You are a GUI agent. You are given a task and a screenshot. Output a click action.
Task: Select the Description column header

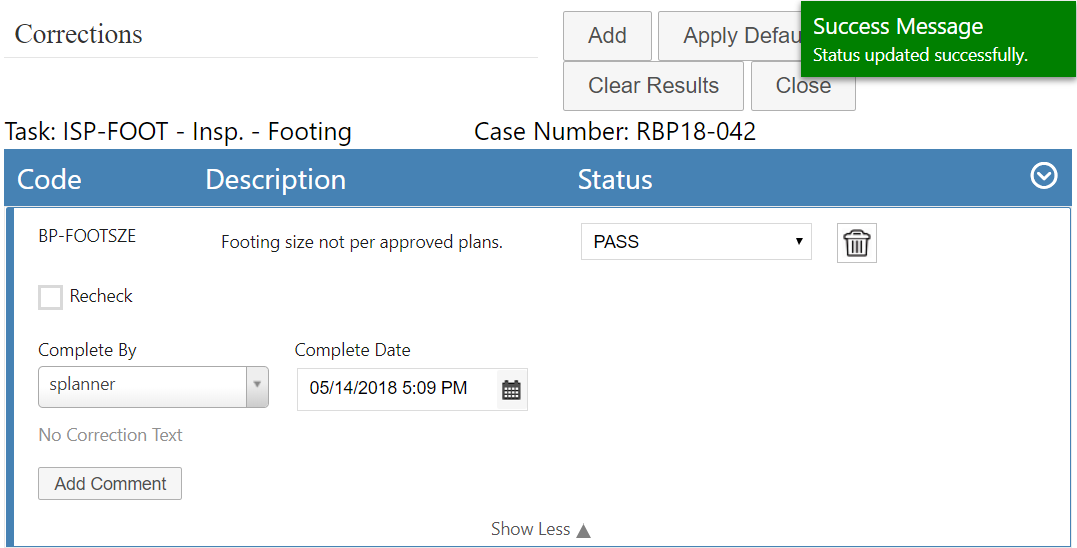(275, 180)
